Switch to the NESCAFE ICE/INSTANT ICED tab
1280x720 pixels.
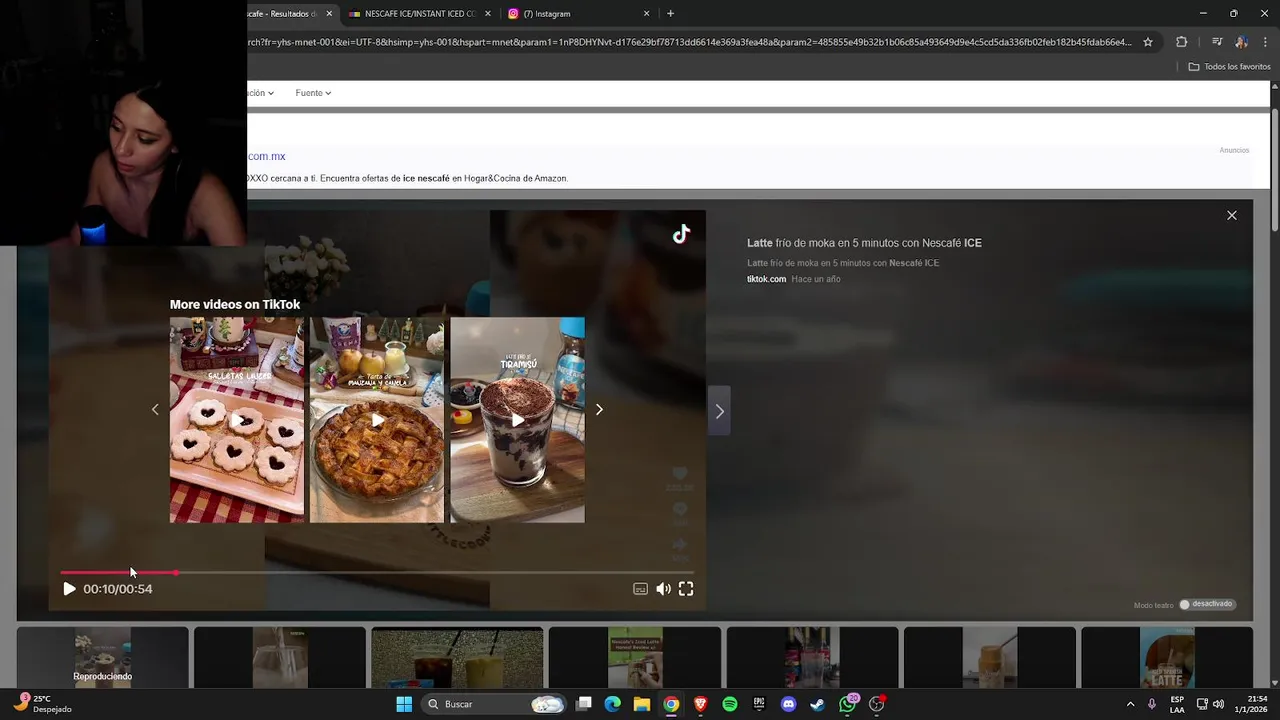click(x=418, y=14)
